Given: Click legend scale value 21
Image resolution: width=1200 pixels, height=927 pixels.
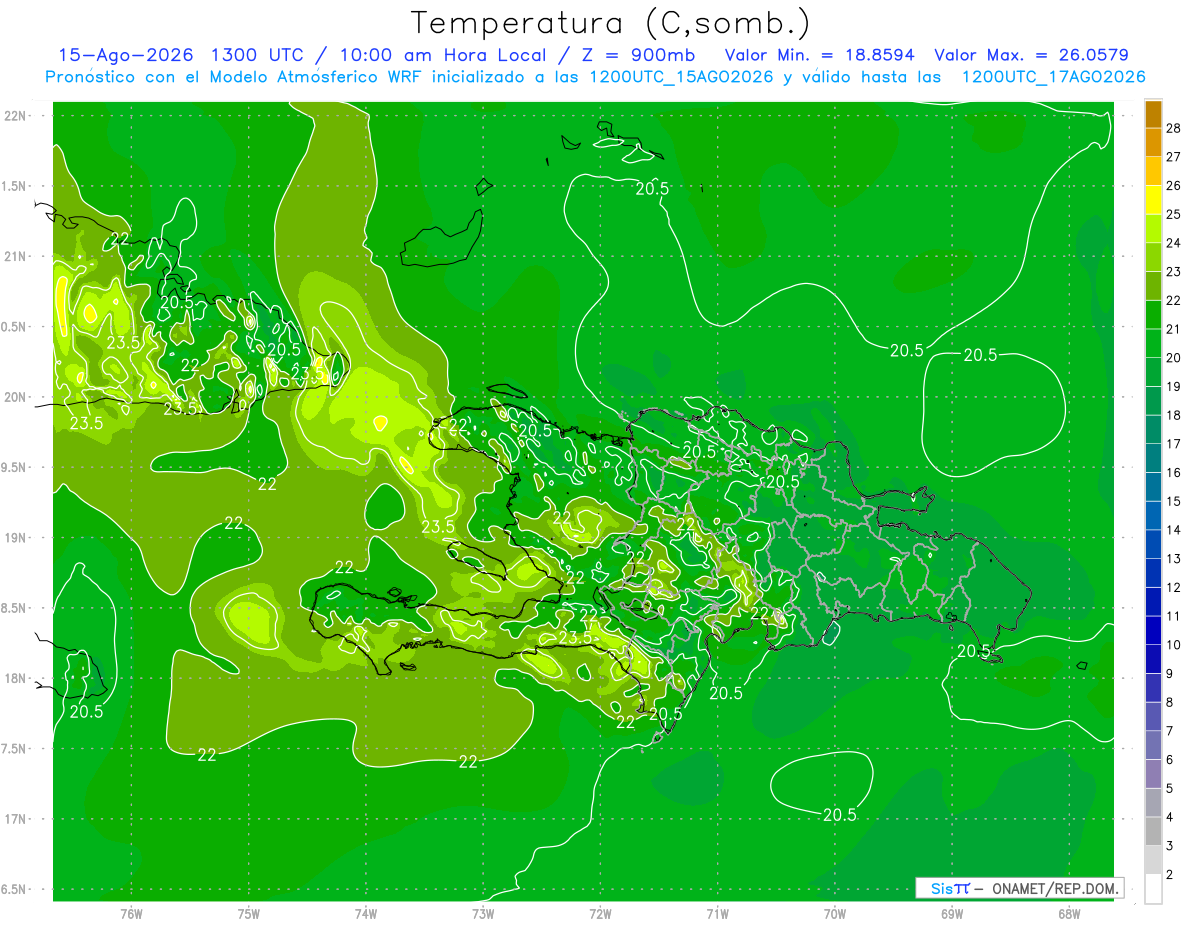Looking at the screenshot, I should tap(1175, 329).
